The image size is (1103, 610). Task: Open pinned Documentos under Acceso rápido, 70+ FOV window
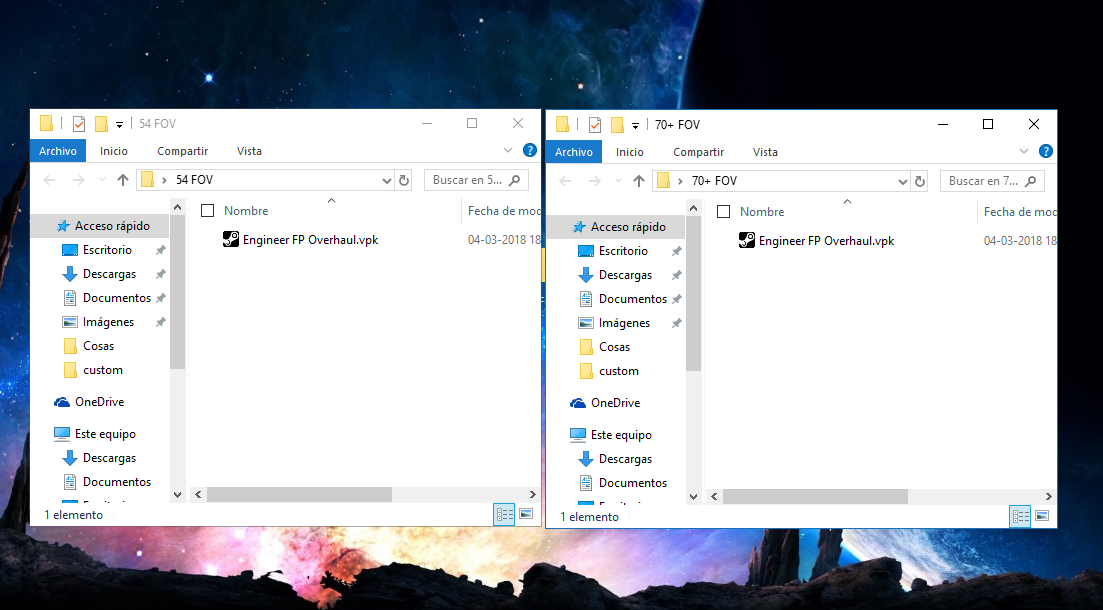(633, 298)
